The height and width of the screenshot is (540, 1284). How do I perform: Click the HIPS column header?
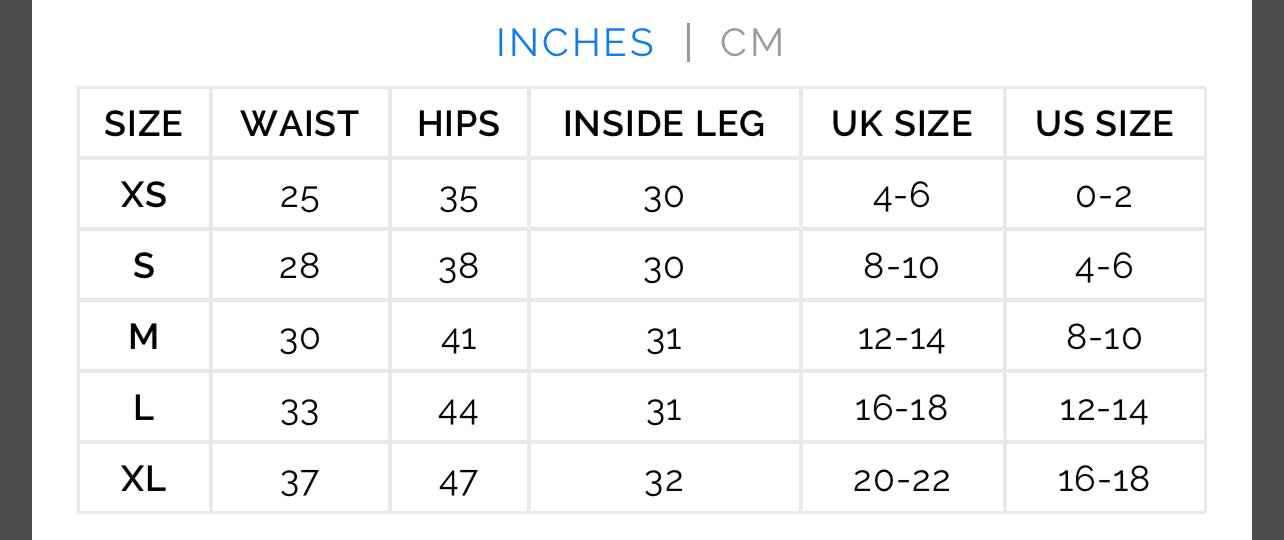[459, 124]
